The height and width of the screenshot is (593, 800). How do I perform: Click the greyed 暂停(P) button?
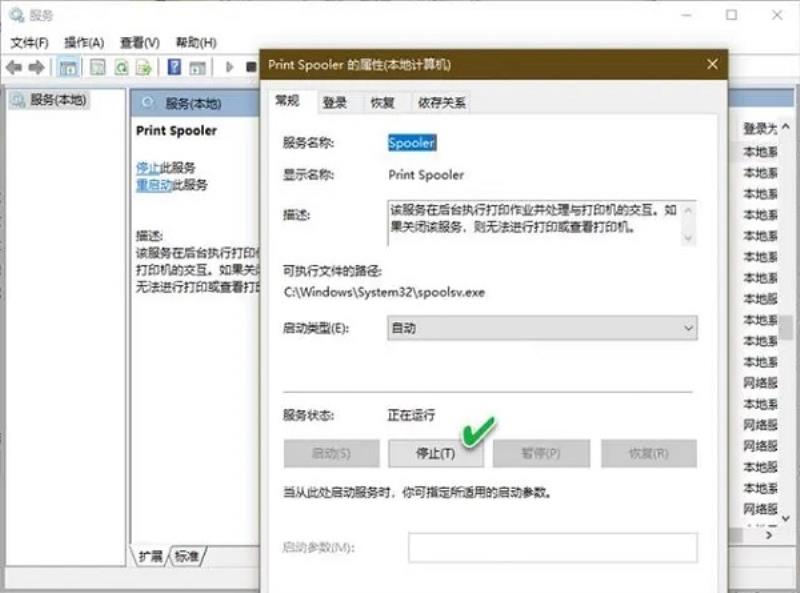[541, 453]
